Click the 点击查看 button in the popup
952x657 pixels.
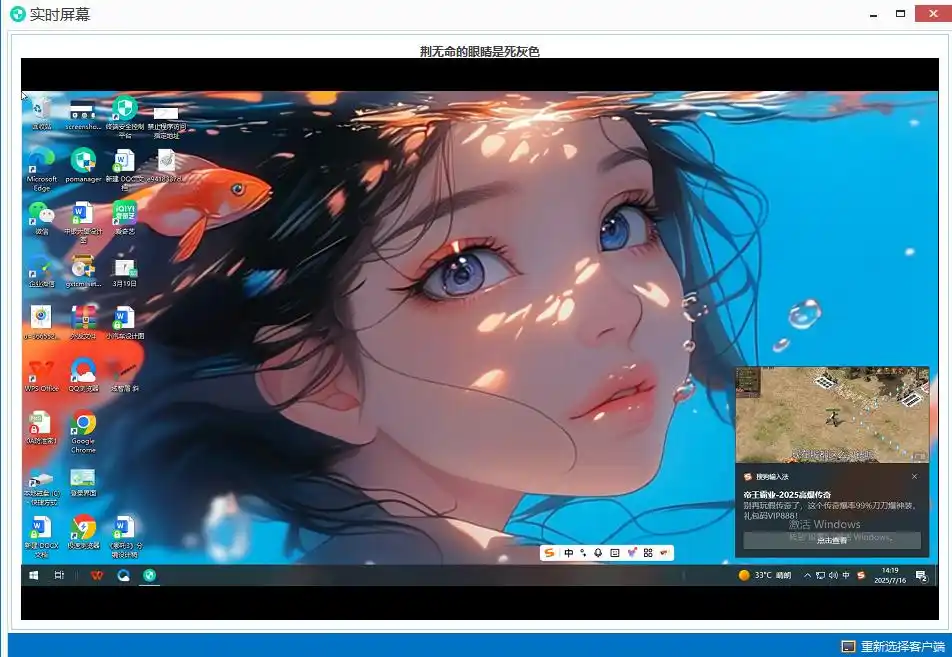click(832, 540)
